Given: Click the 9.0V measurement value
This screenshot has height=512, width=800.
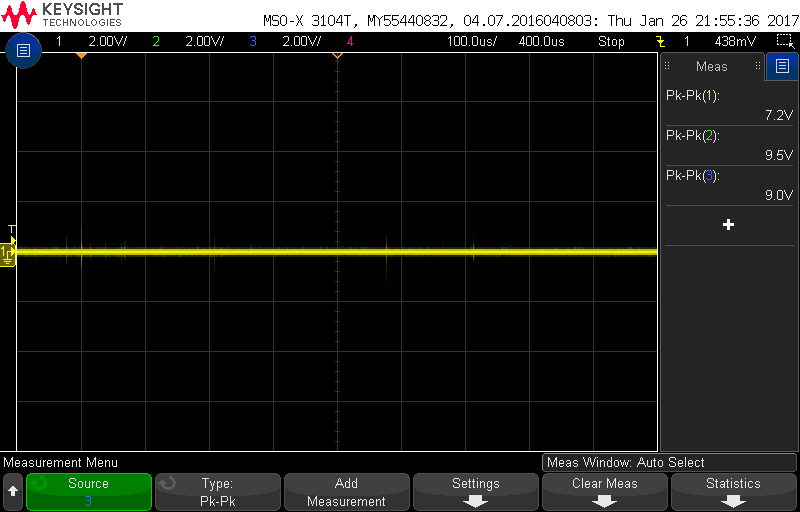Looking at the screenshot, I should click(779, 195).
